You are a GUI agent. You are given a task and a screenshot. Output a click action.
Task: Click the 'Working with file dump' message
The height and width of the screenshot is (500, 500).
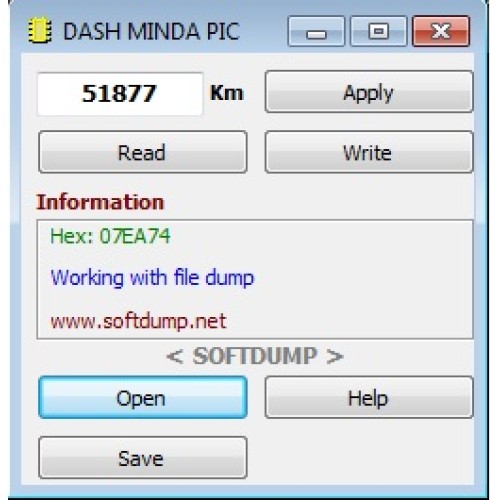coord(152,278)
